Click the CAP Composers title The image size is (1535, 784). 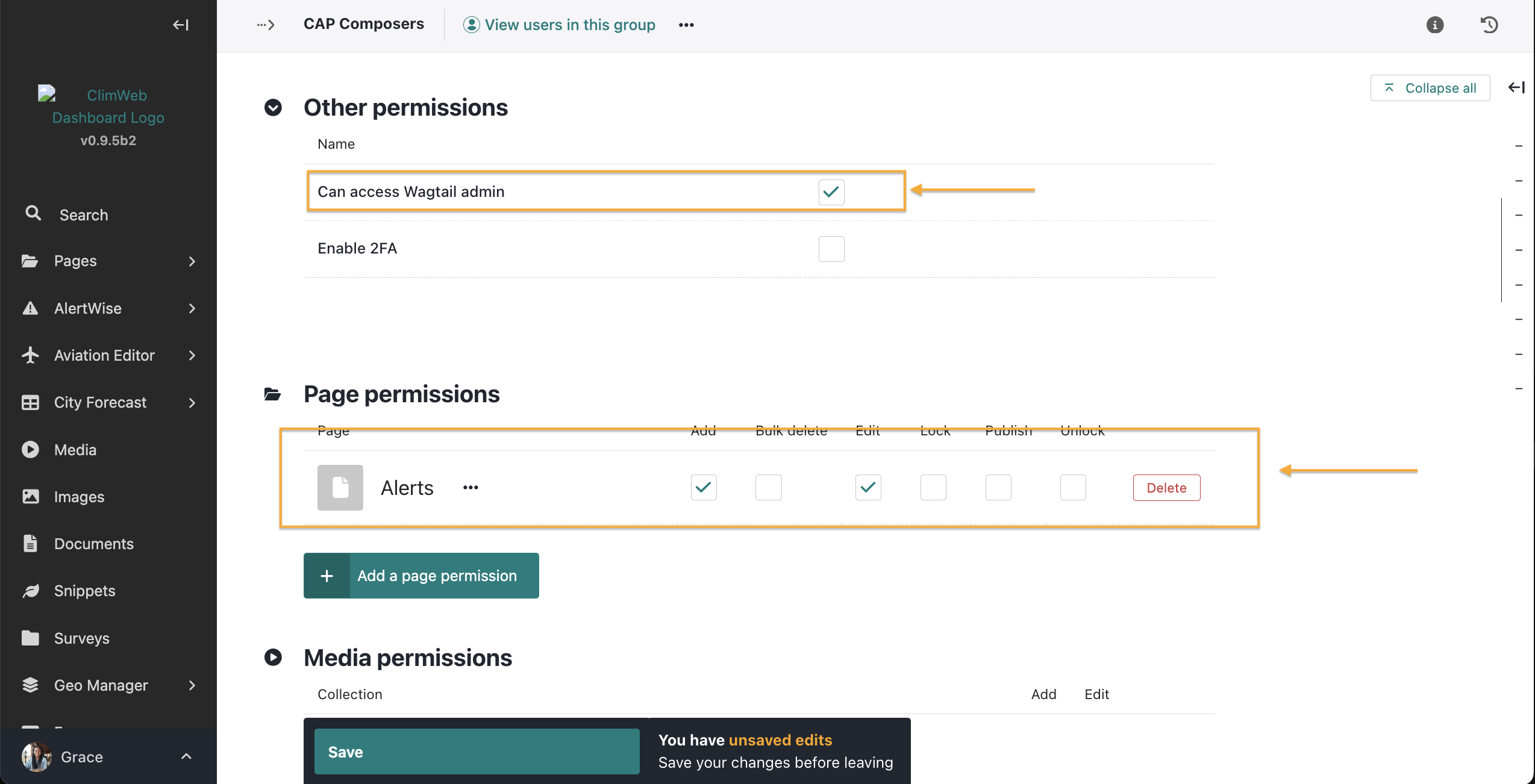click(364, 24)
